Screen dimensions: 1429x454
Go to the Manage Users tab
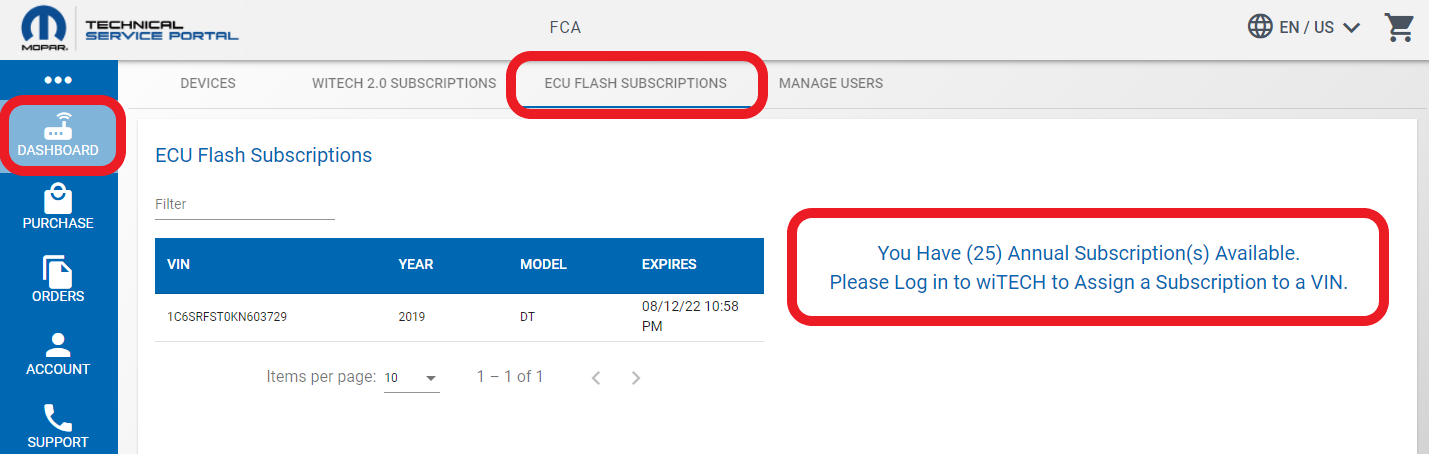click(x=831, y=83)
